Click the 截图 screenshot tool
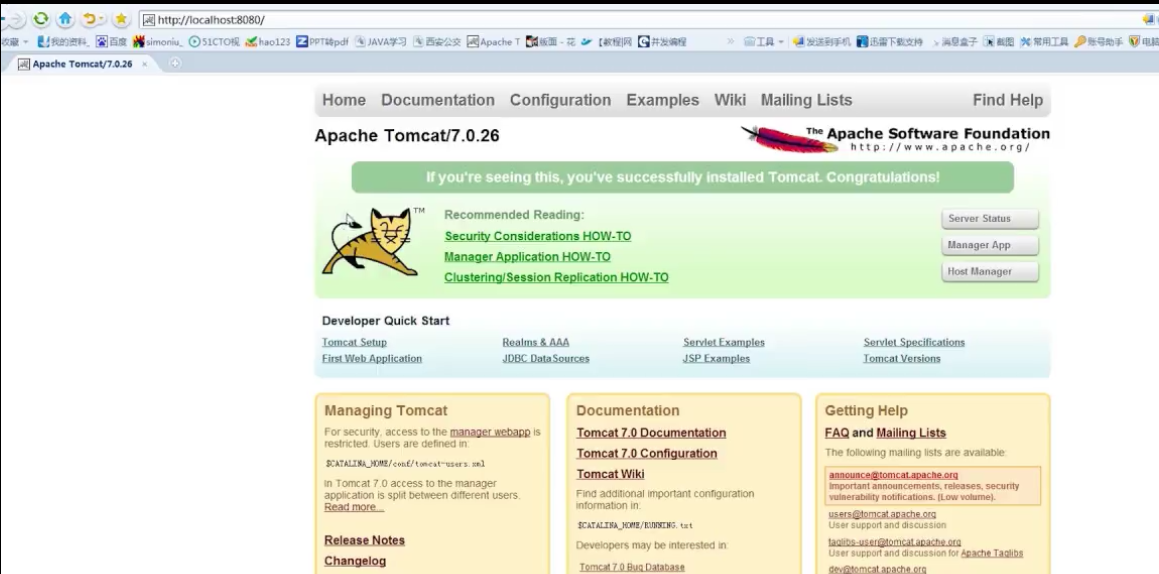 [x=999, y=42]
